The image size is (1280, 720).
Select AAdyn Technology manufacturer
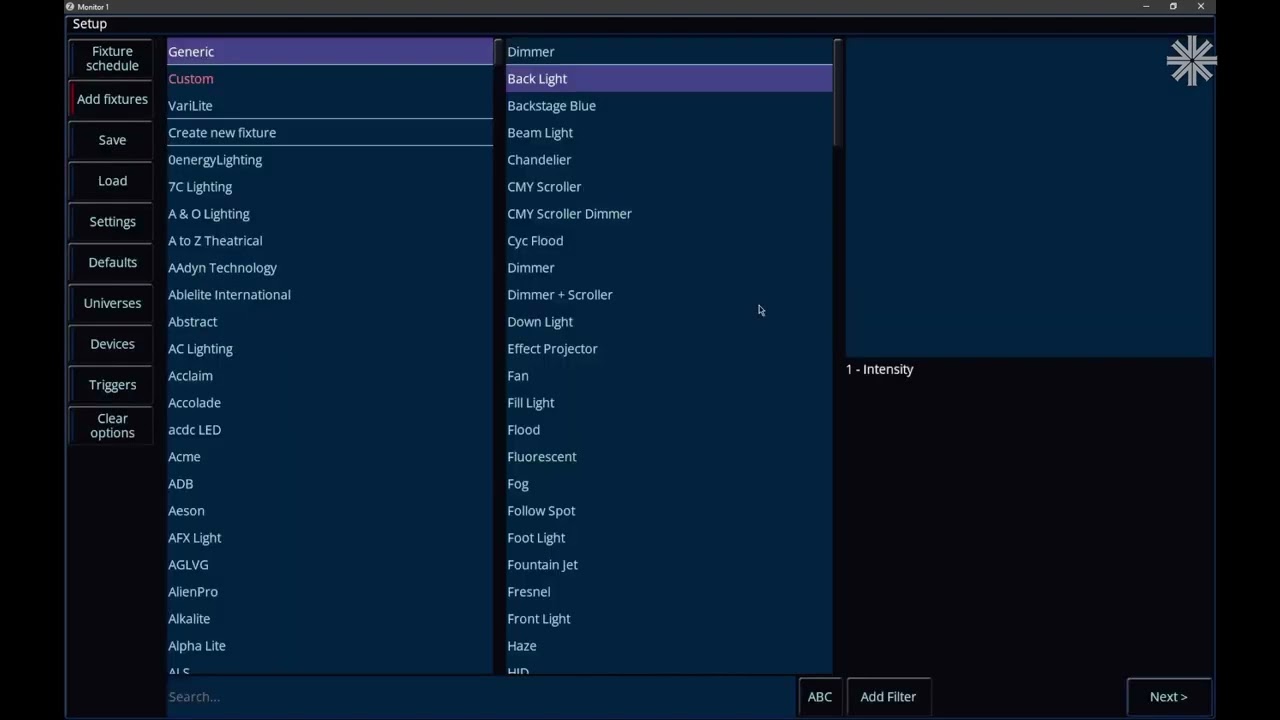[330, 268]
